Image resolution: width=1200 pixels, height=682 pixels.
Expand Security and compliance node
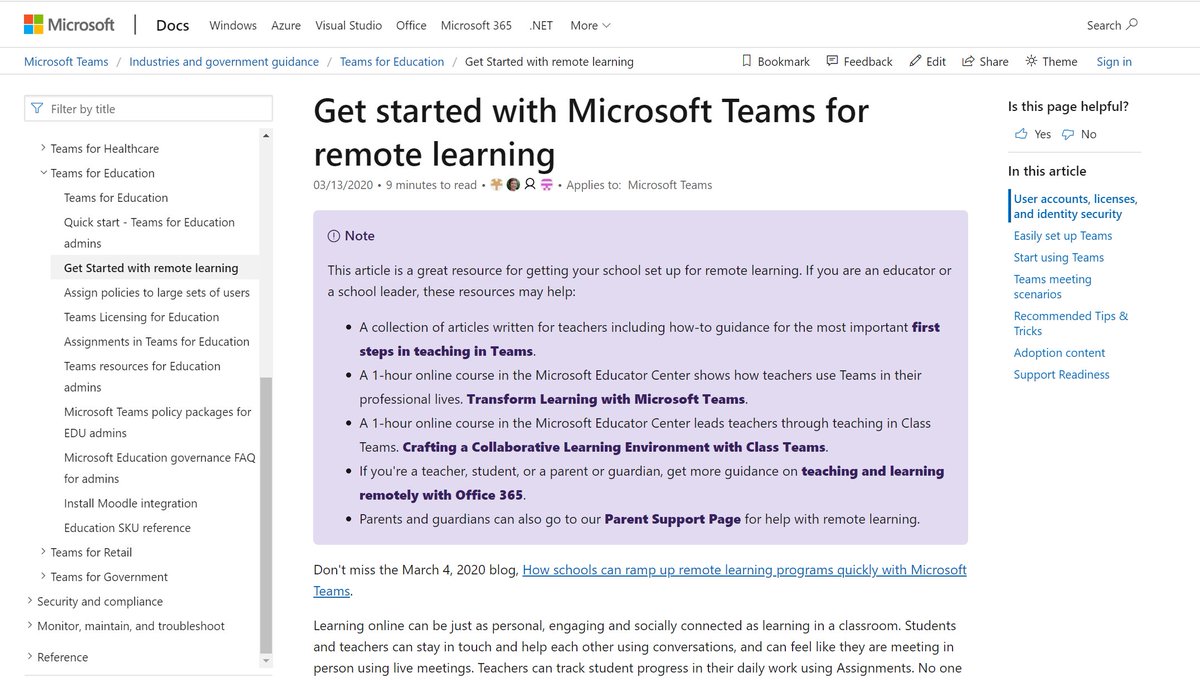29,601
